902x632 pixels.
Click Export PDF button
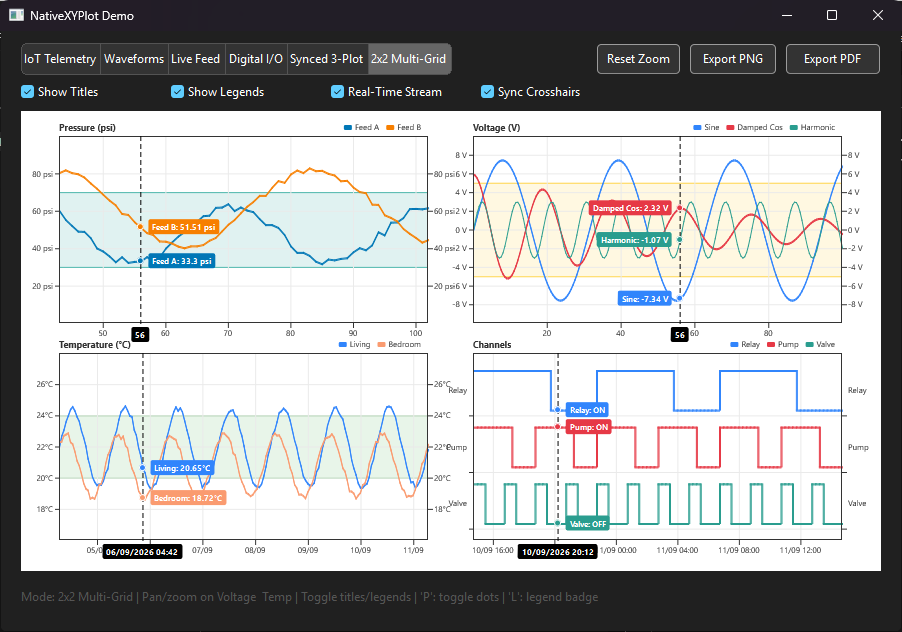(x=832, y=59)
